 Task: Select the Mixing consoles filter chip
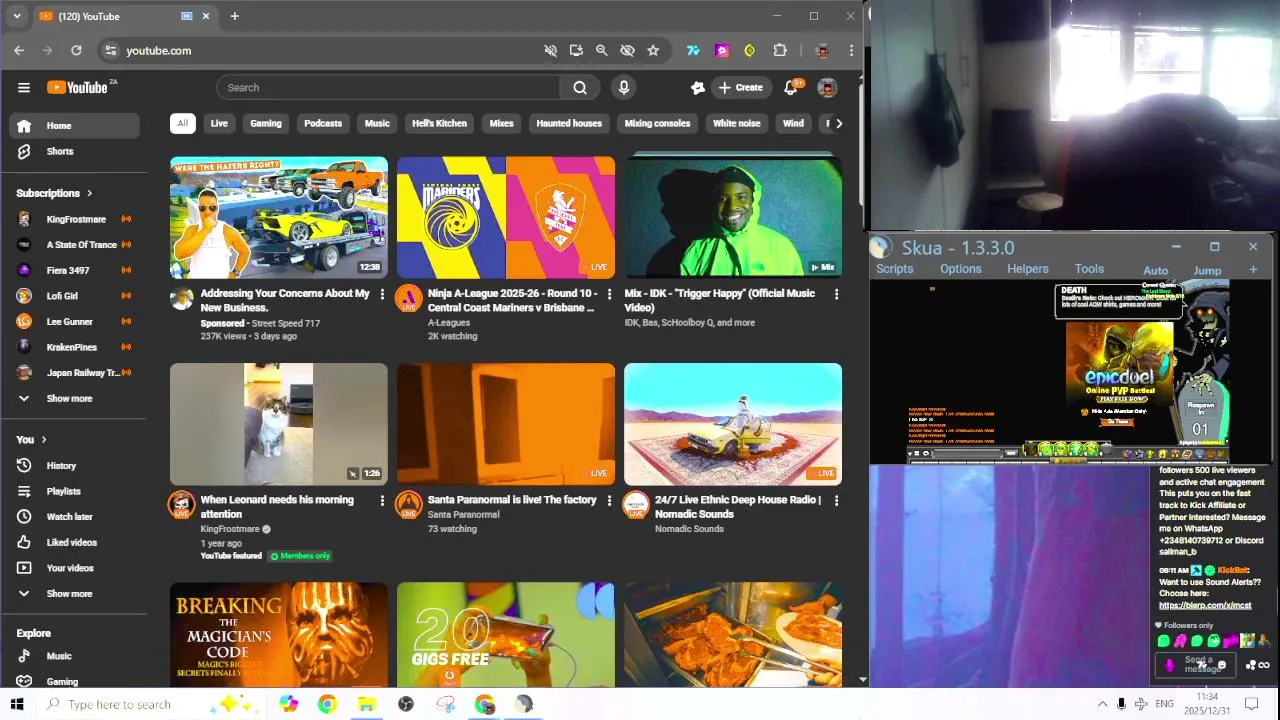657,123
